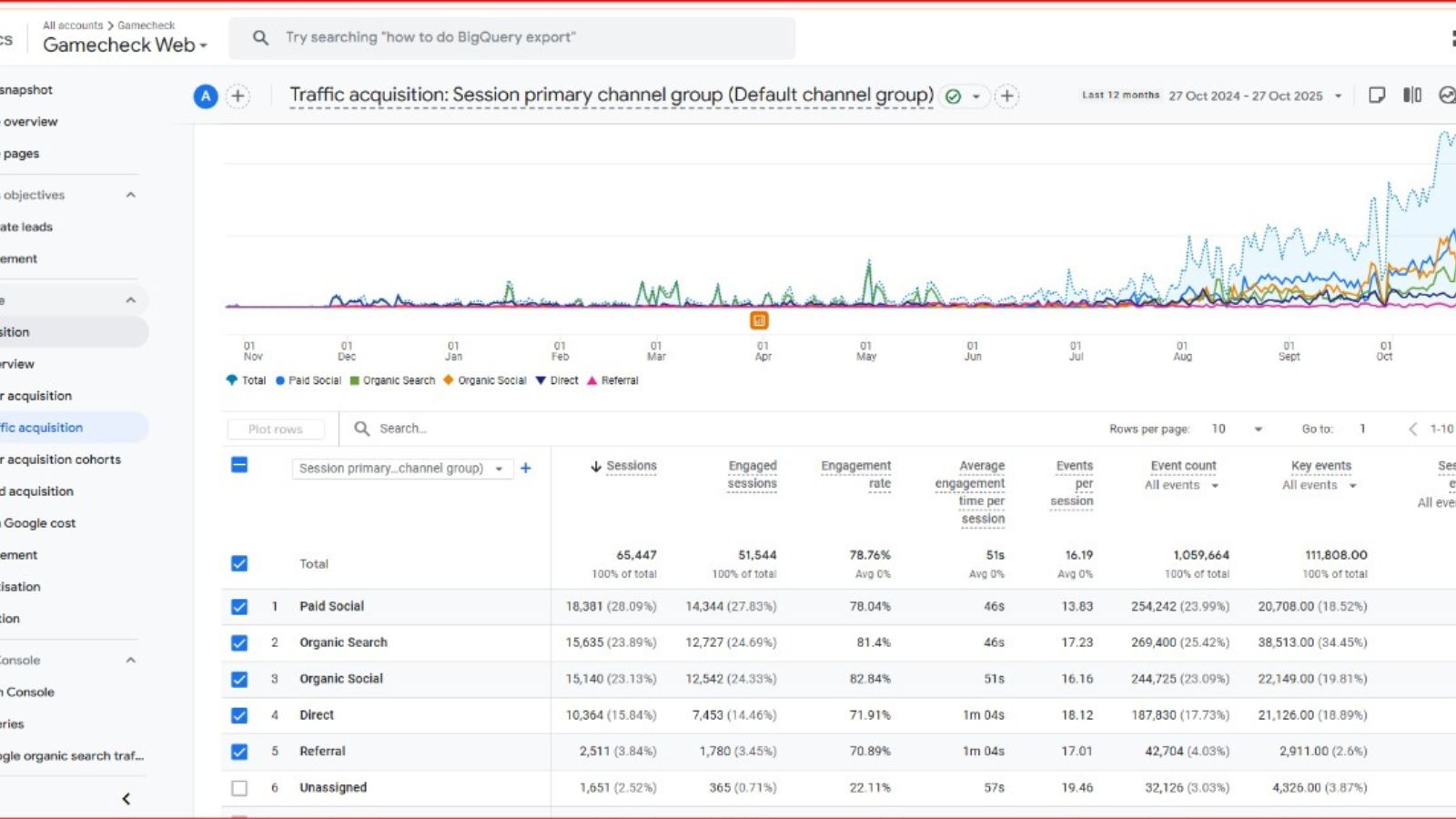This screenshot has width=1456, height=819.
Task: Open the Gamecheck Web property dropdown
Action: click(125, 45)
